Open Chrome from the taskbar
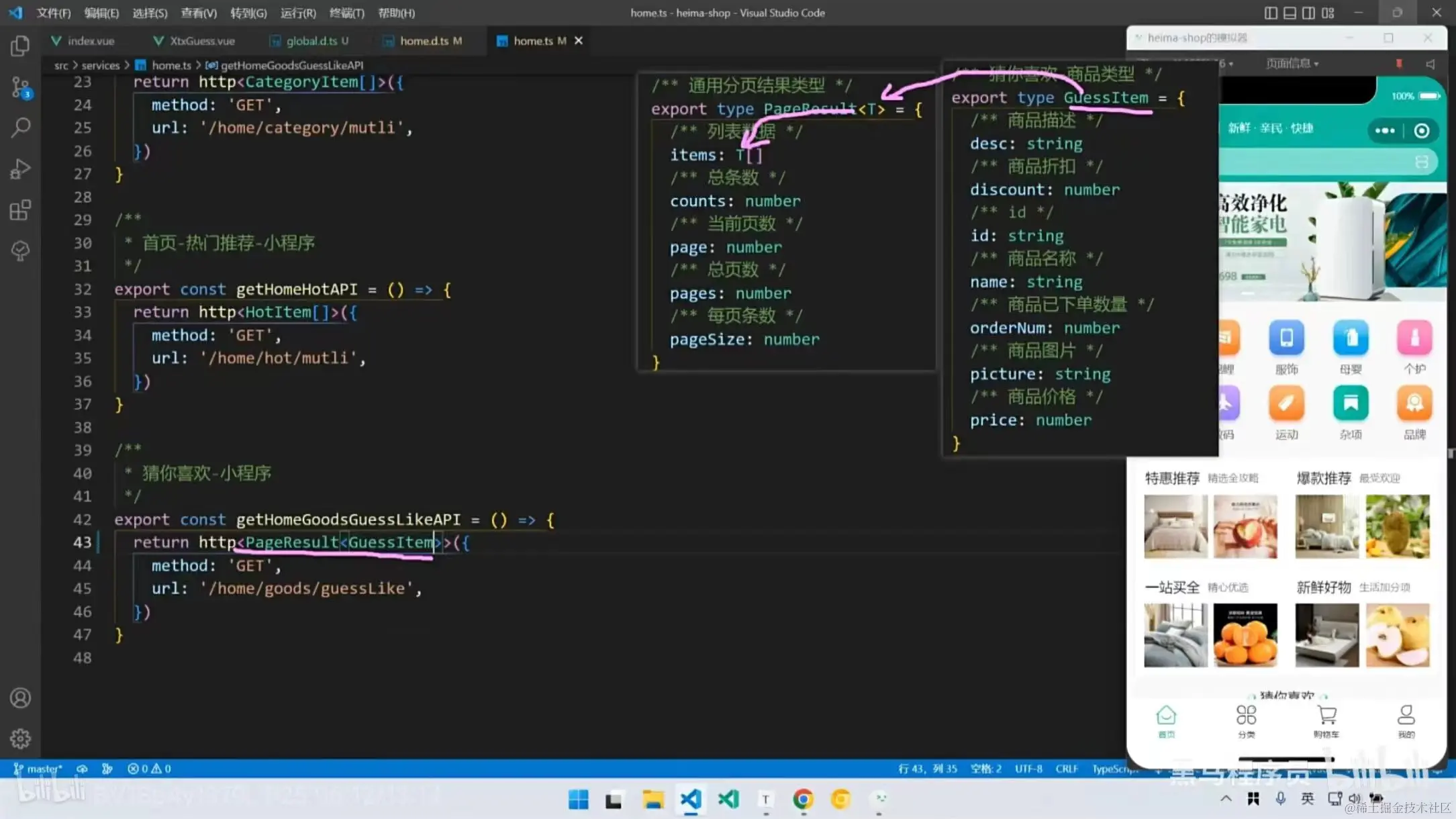The image size is (1456, 819). pos(803,800)
